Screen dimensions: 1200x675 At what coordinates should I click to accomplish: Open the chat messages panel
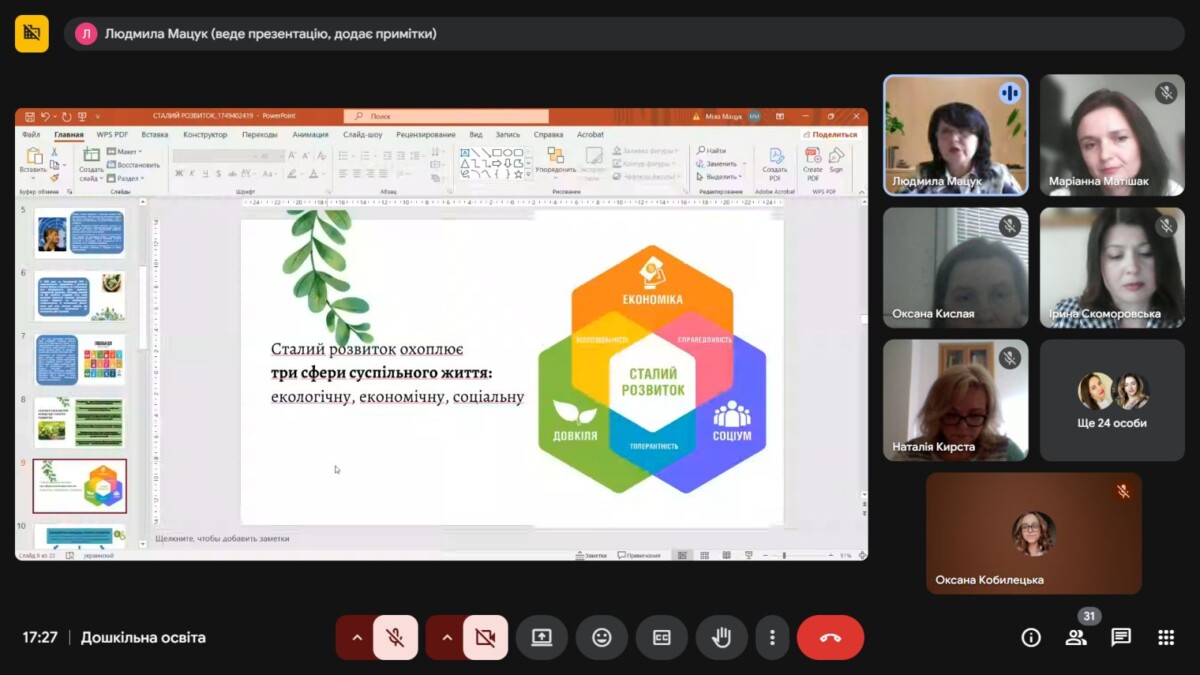[1121, 637]
